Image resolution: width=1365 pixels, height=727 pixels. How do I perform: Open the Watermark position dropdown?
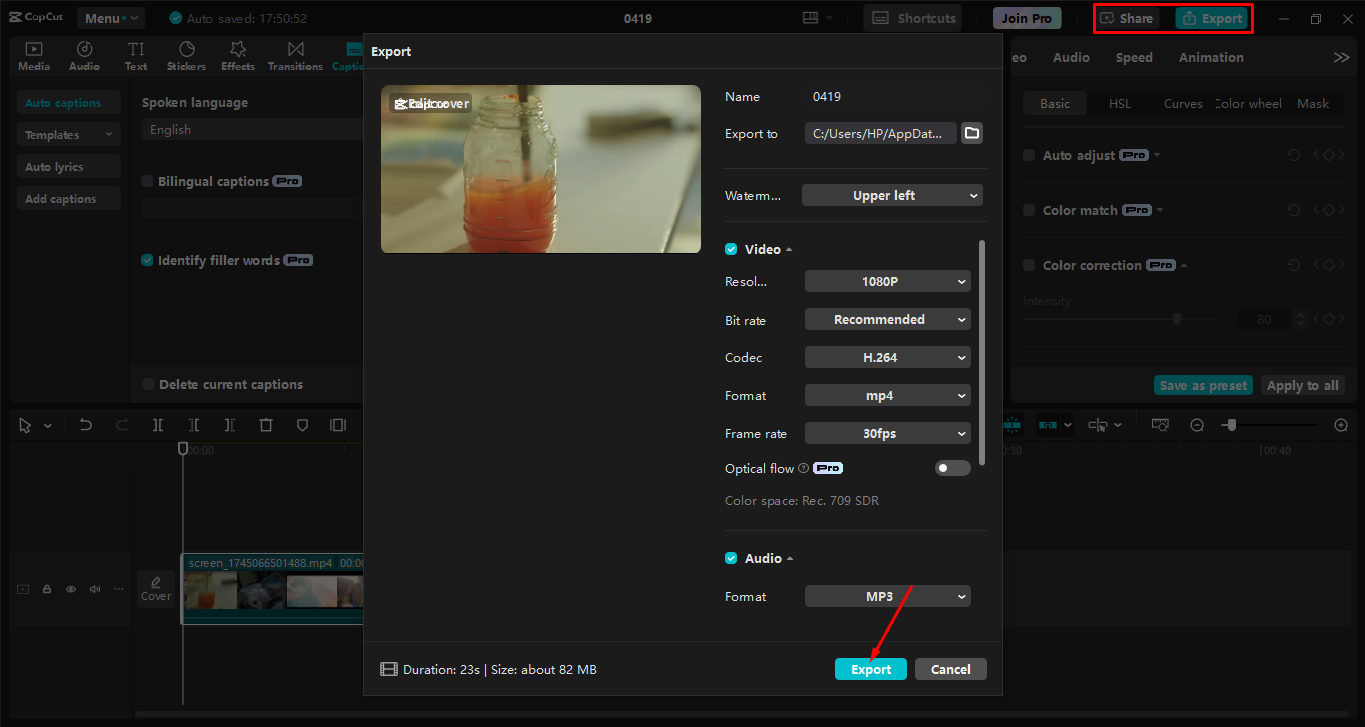pos(891,194)
